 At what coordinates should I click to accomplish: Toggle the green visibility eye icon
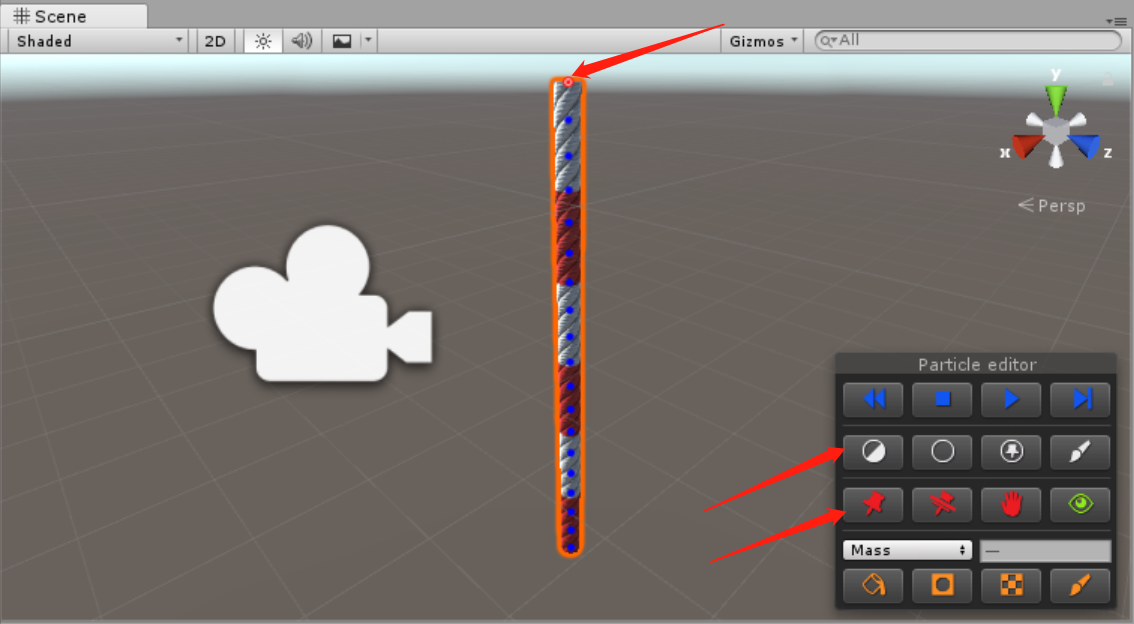1080,505
